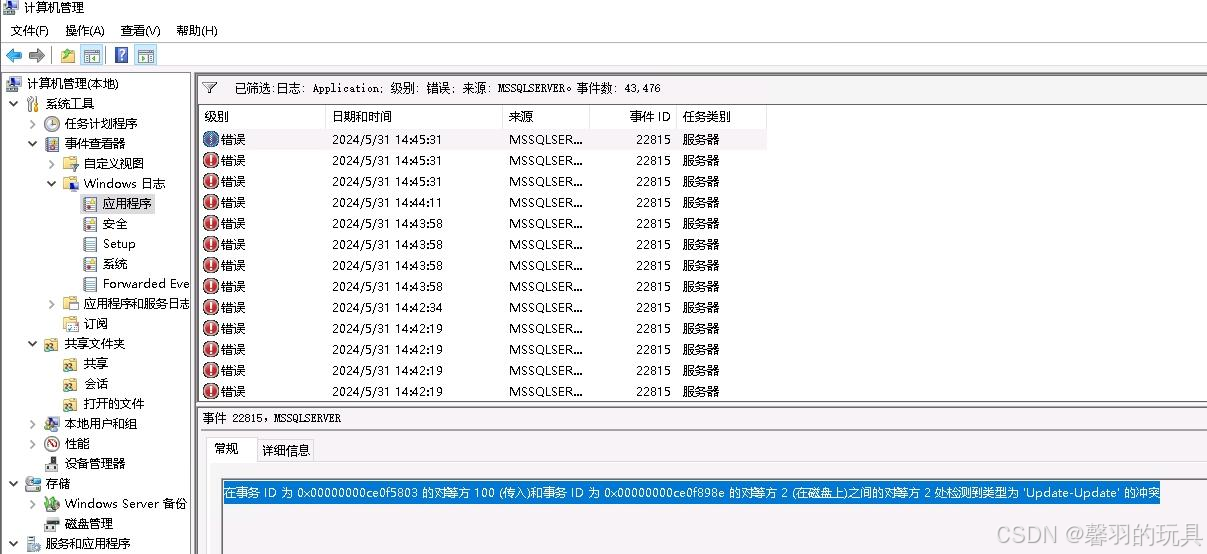Click the Setup log icon
Screen dimensions: 1207x554
(x=91, y=244)
